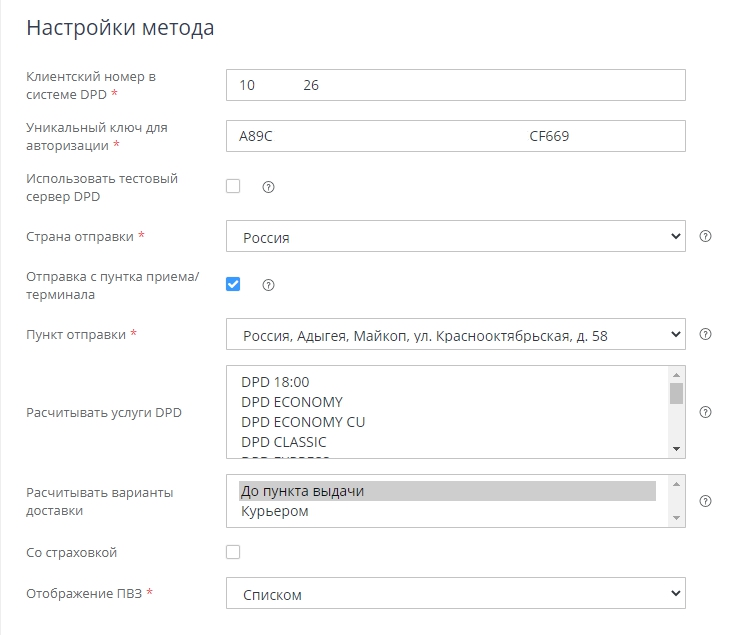This screenshot has width=740, height=635.
Task: Select Курьером delivery option
Action: click(x=275, y=511)
